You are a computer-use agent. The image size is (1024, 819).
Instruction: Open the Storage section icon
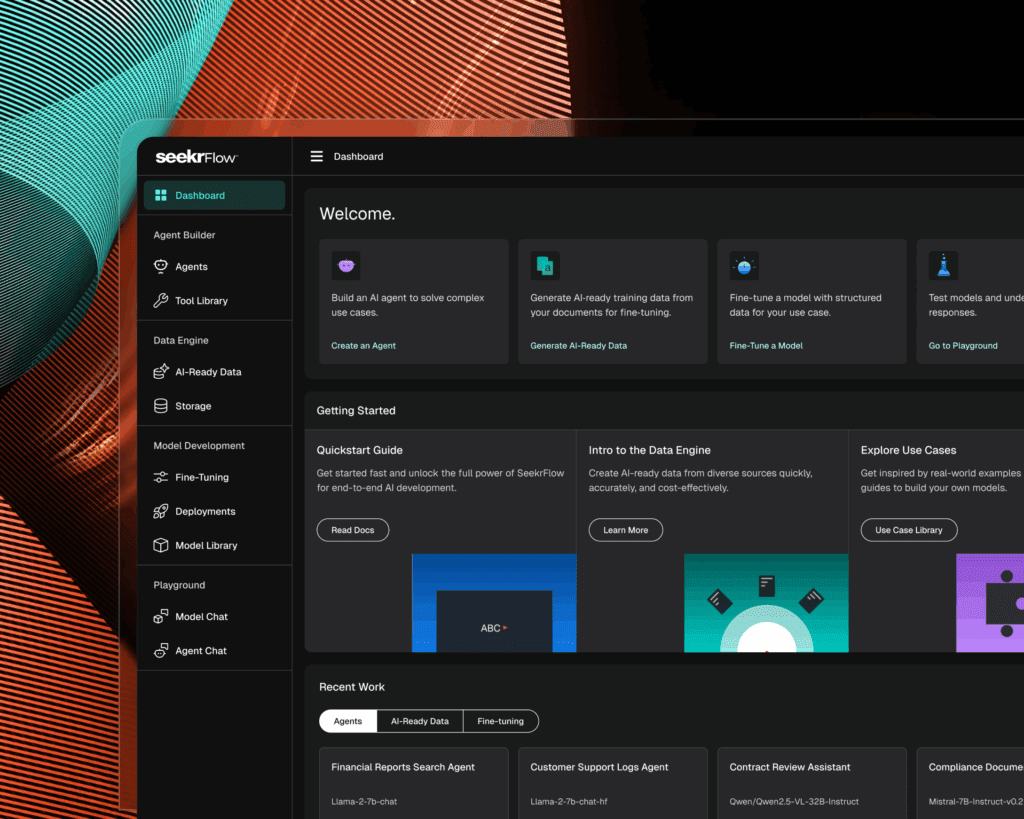(161, 405)
